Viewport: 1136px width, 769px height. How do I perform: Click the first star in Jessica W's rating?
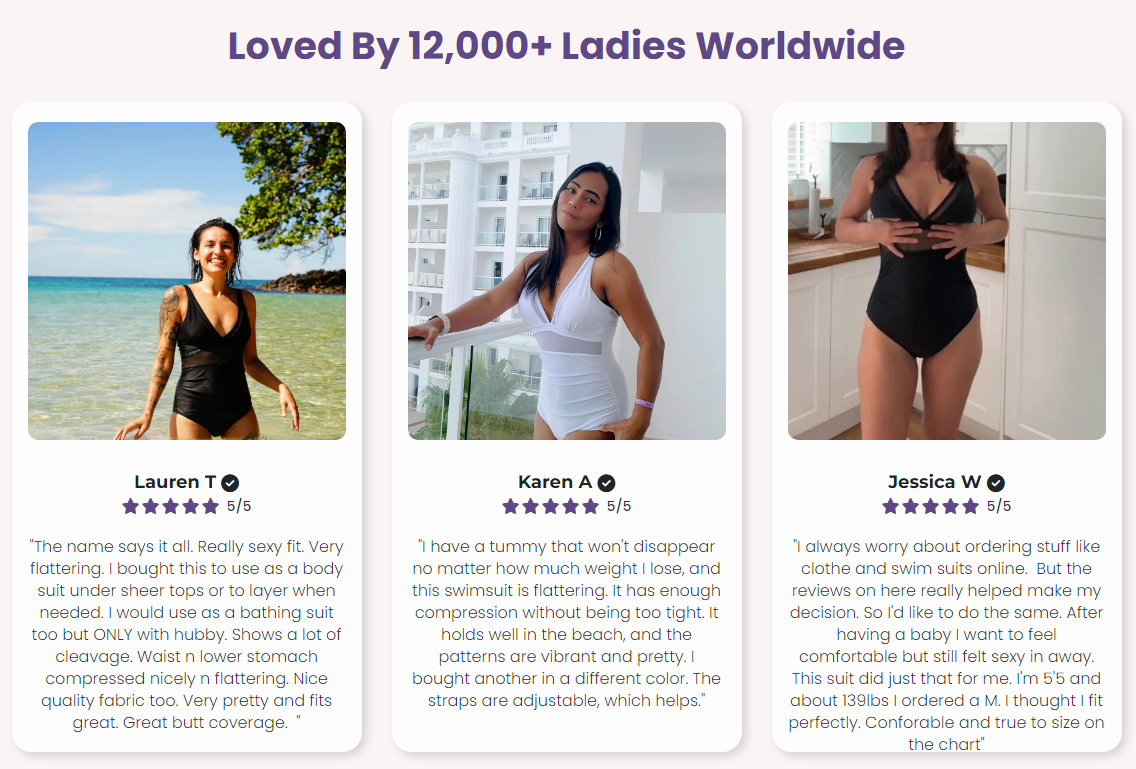point(890,506)
